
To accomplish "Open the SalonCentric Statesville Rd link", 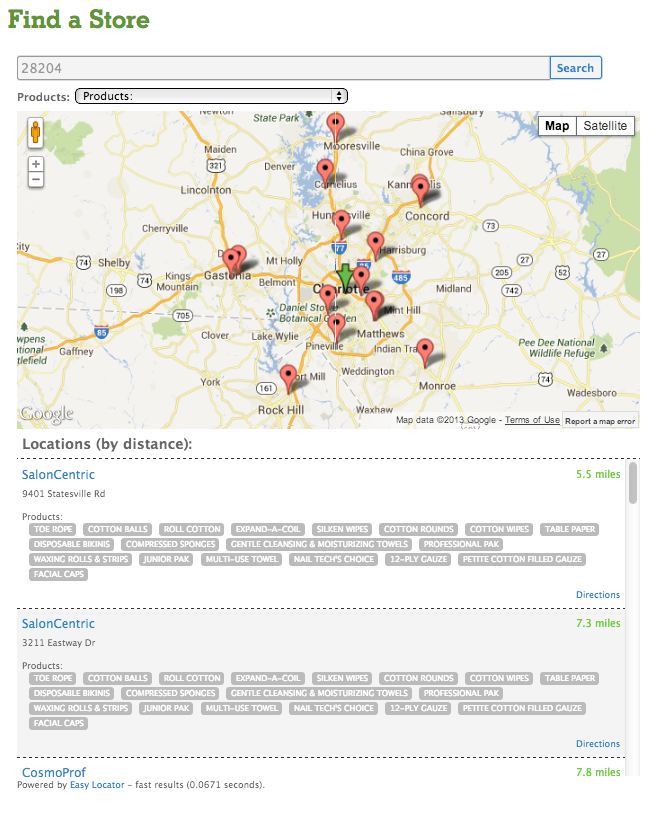I will click(x=58, y=474).
